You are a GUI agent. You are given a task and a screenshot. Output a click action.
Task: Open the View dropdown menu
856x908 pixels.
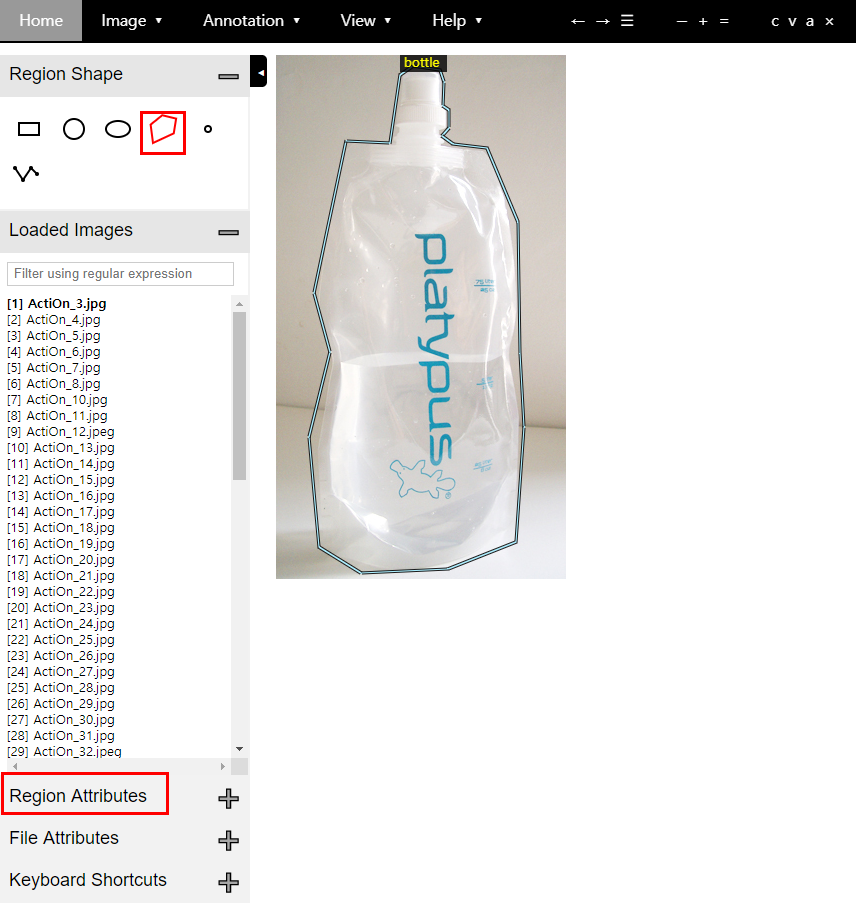click(365, 21)
